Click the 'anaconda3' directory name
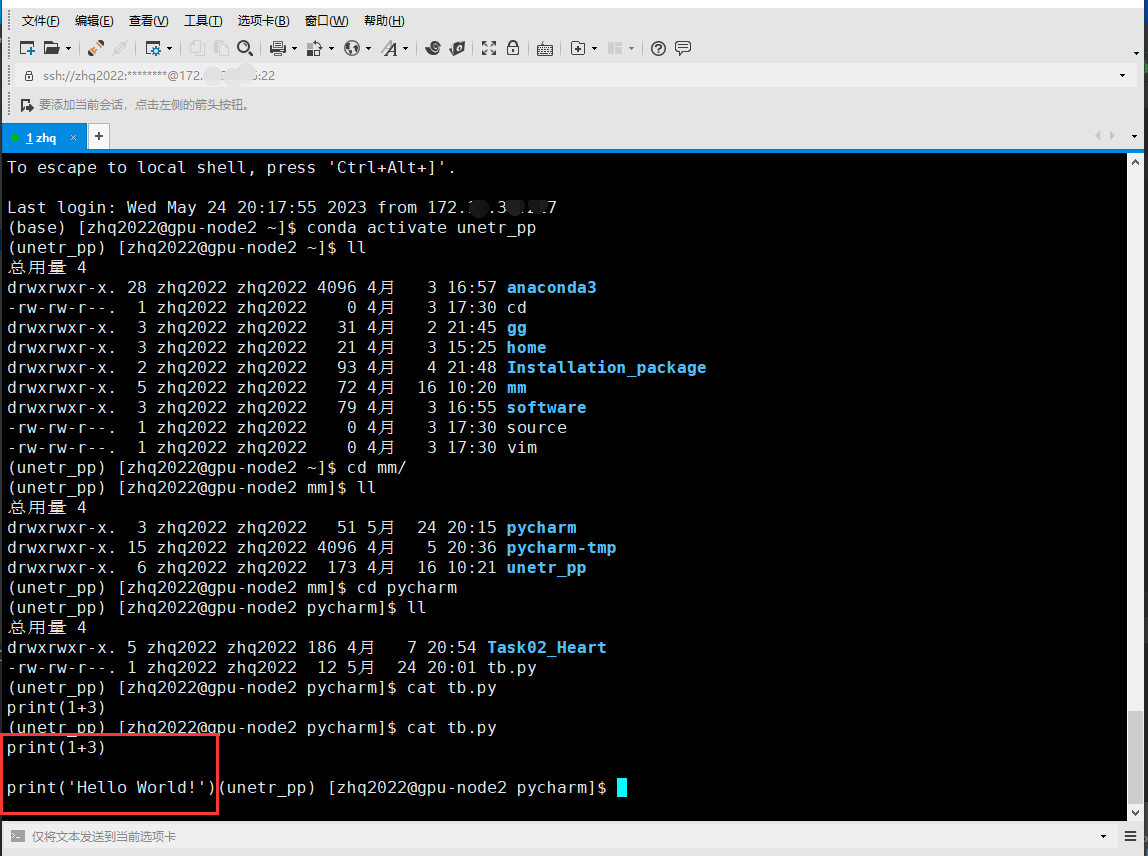 551,288
